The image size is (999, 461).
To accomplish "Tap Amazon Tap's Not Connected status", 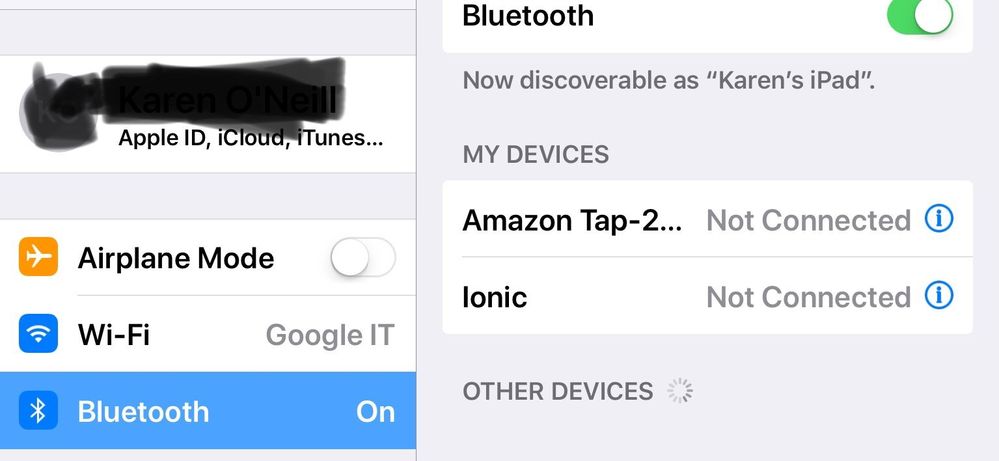I will coord(809,220).
